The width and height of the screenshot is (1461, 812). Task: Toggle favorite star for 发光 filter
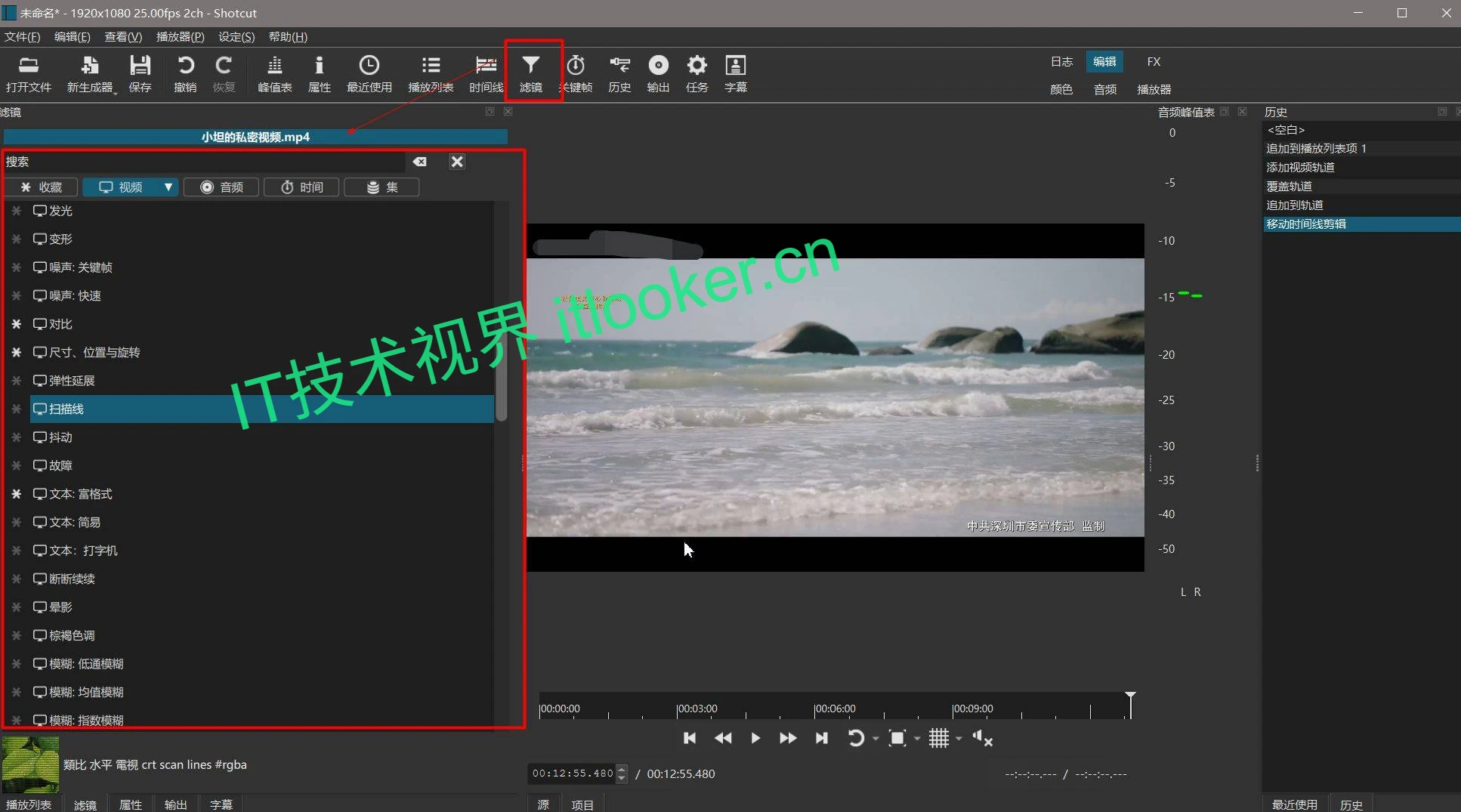16,211
